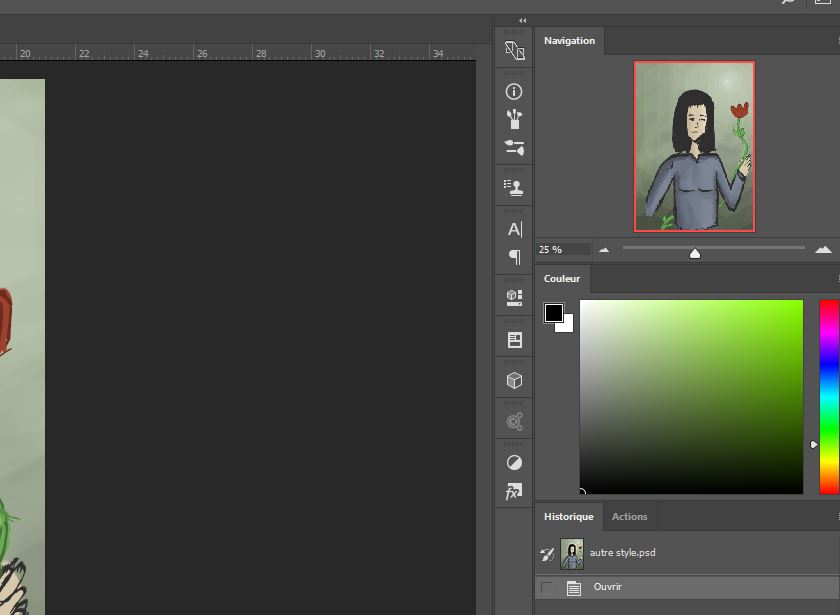The image size is (840, 615).
Task: Open the 3D cube panel icon
Action: 514,380
